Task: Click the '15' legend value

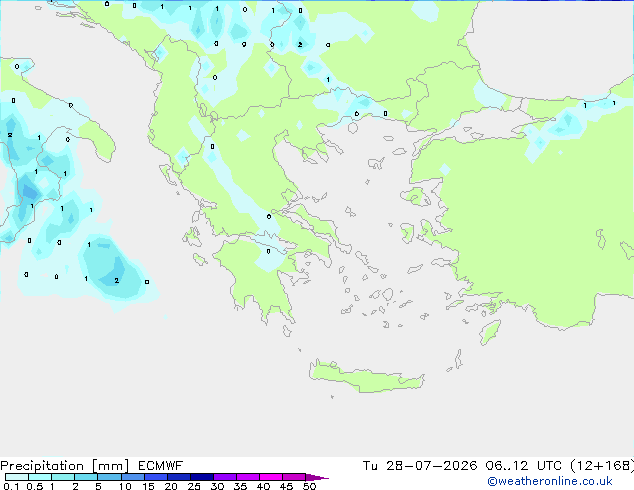Action: click(x=148, y=486)
